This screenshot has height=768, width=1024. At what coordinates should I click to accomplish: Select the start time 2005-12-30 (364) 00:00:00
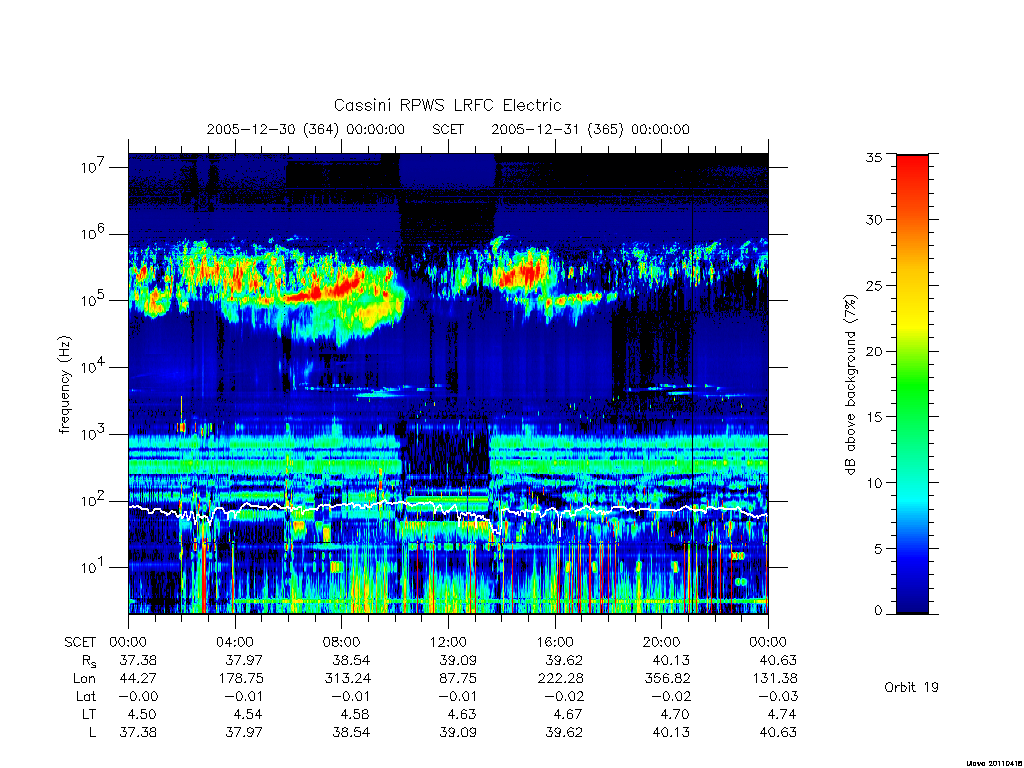306,129
